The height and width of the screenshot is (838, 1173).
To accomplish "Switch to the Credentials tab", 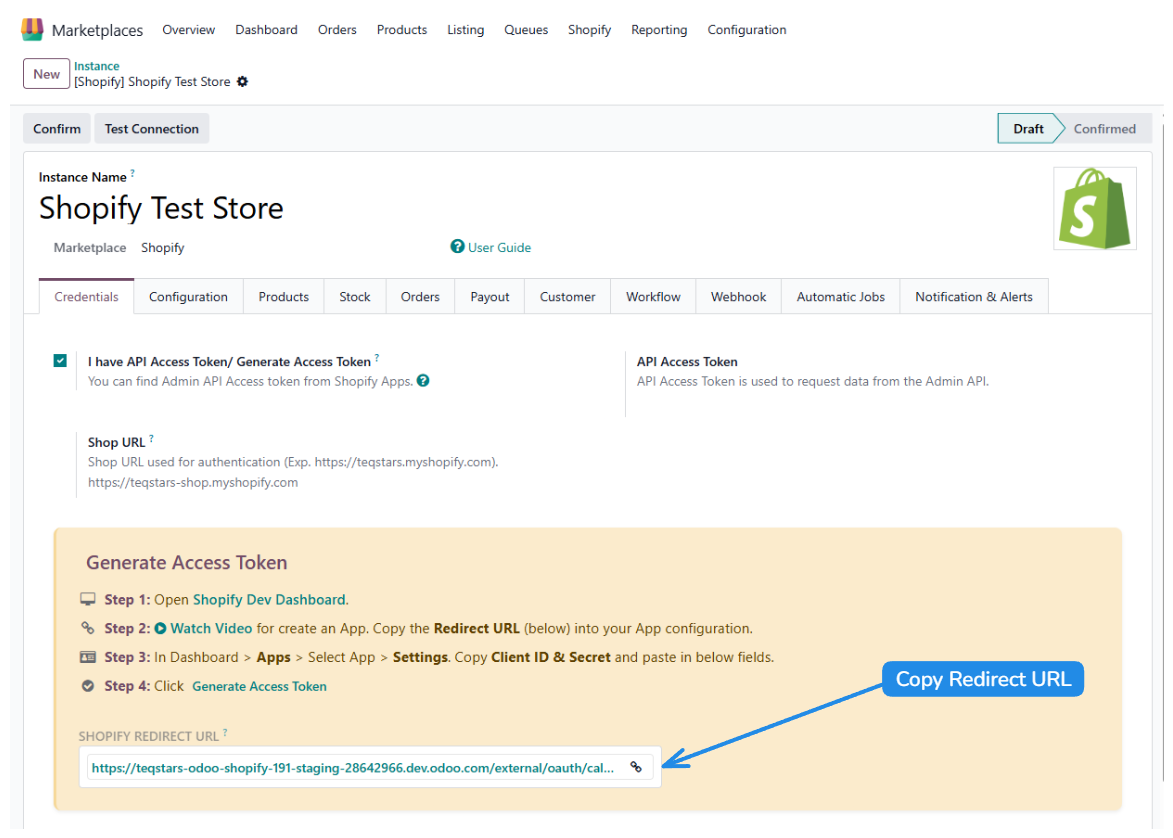I will (86, 297).
